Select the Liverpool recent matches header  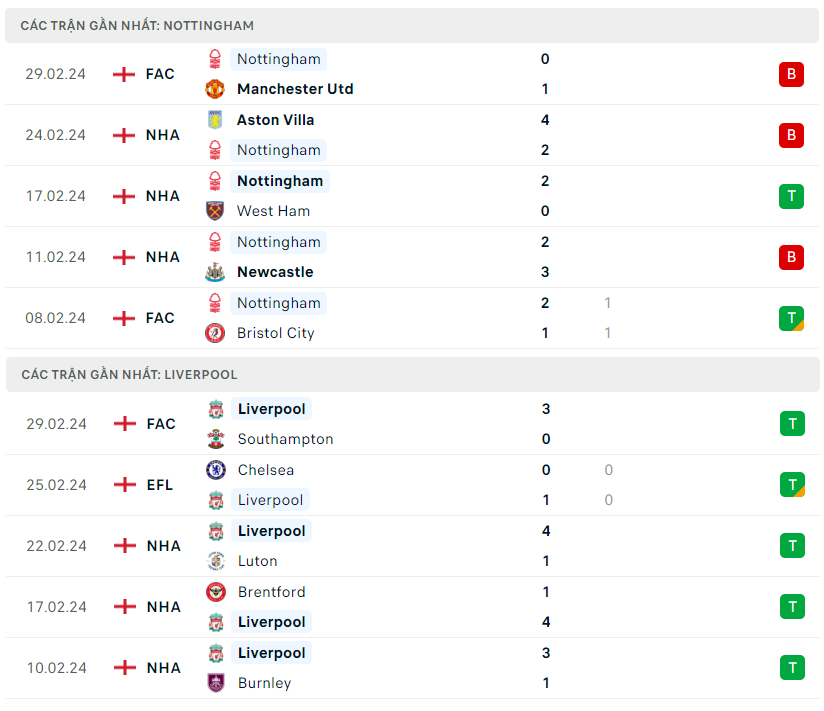[x=129, y=374]
